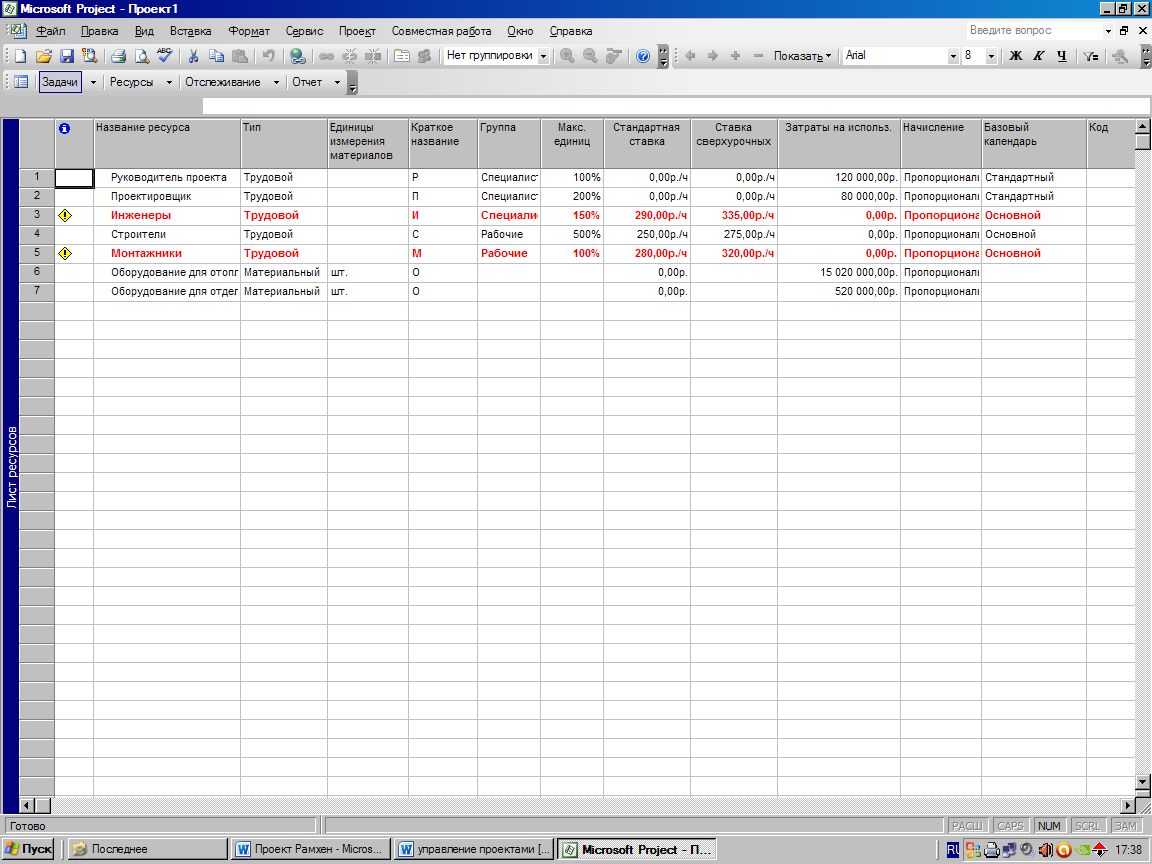The width and height of the screenshot is (1152, 864).
Task: Open the Совместная работа menu
Action: (442, 31)
